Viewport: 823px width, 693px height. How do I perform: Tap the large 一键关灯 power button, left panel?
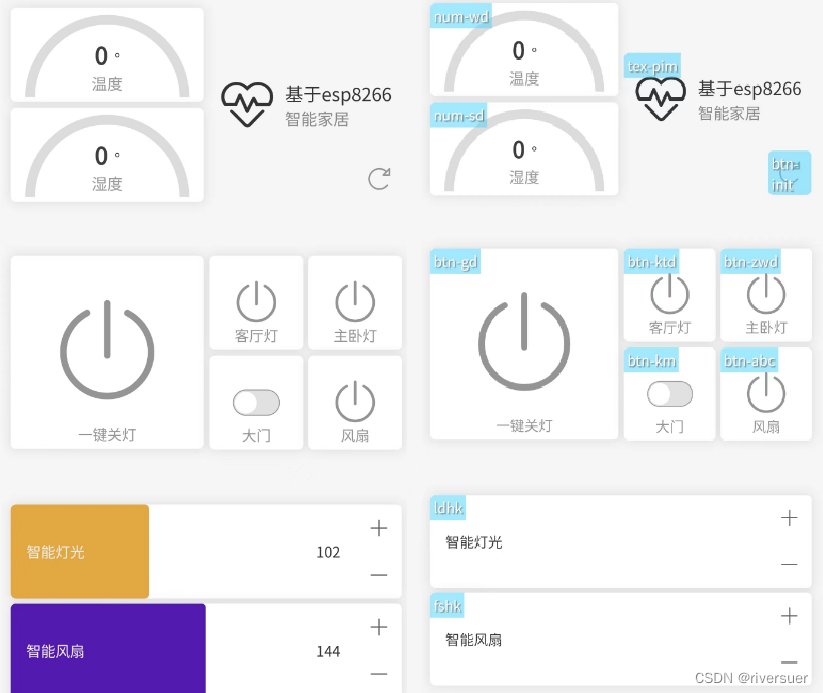click(107, 352)
